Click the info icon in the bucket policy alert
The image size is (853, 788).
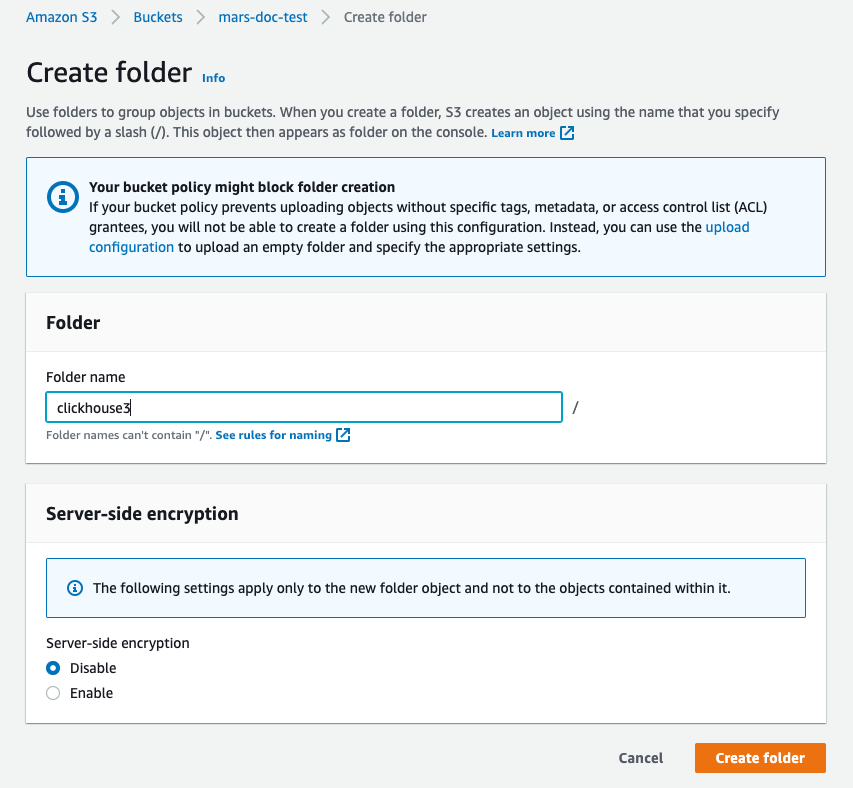[x=62, y=197]
